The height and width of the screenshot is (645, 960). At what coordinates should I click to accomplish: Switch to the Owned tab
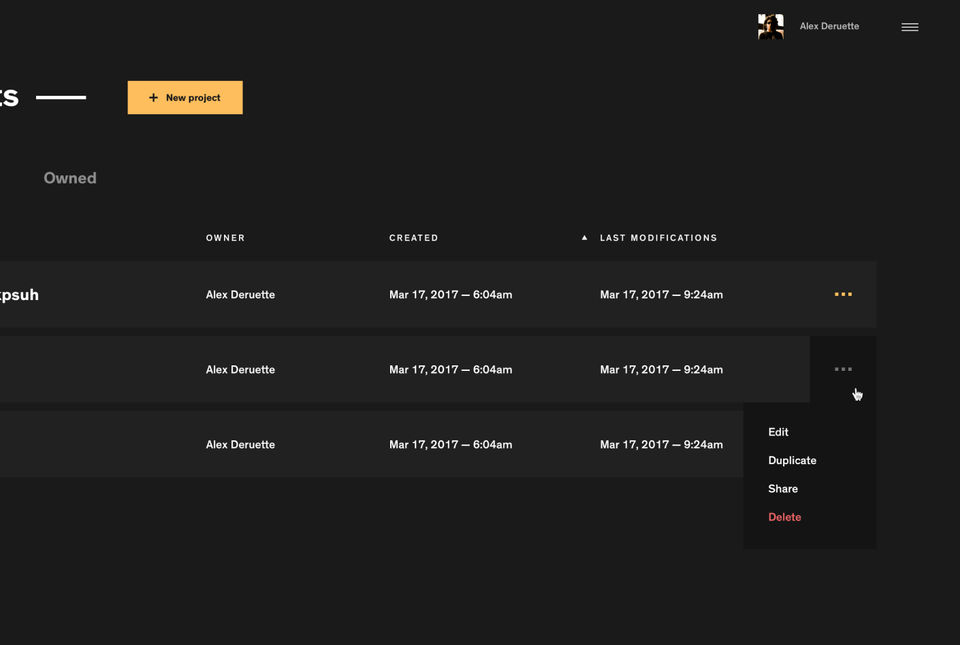pos(70,178)
